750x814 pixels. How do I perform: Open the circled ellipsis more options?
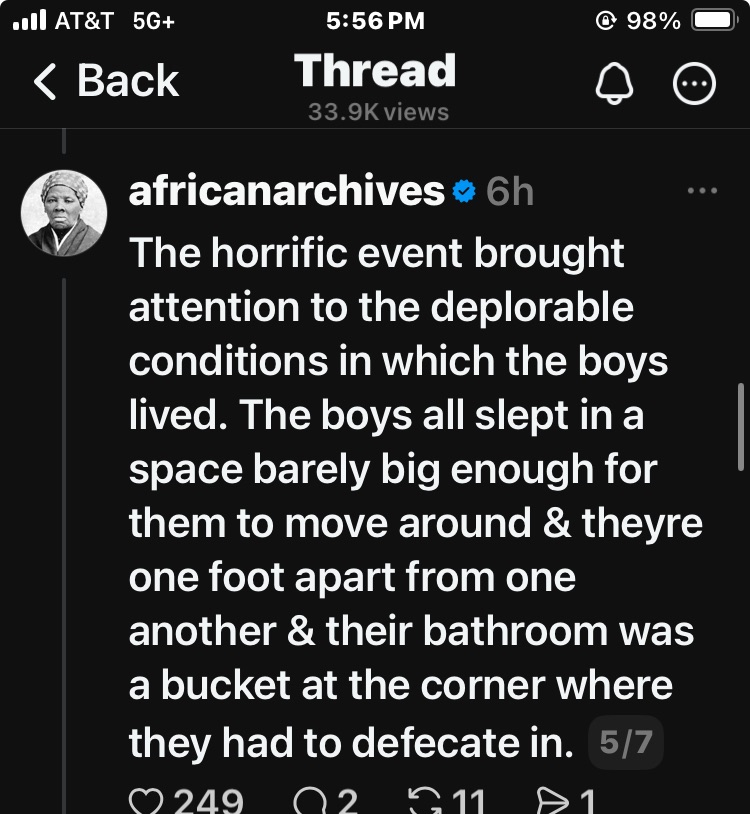click(x=695, y=87)
